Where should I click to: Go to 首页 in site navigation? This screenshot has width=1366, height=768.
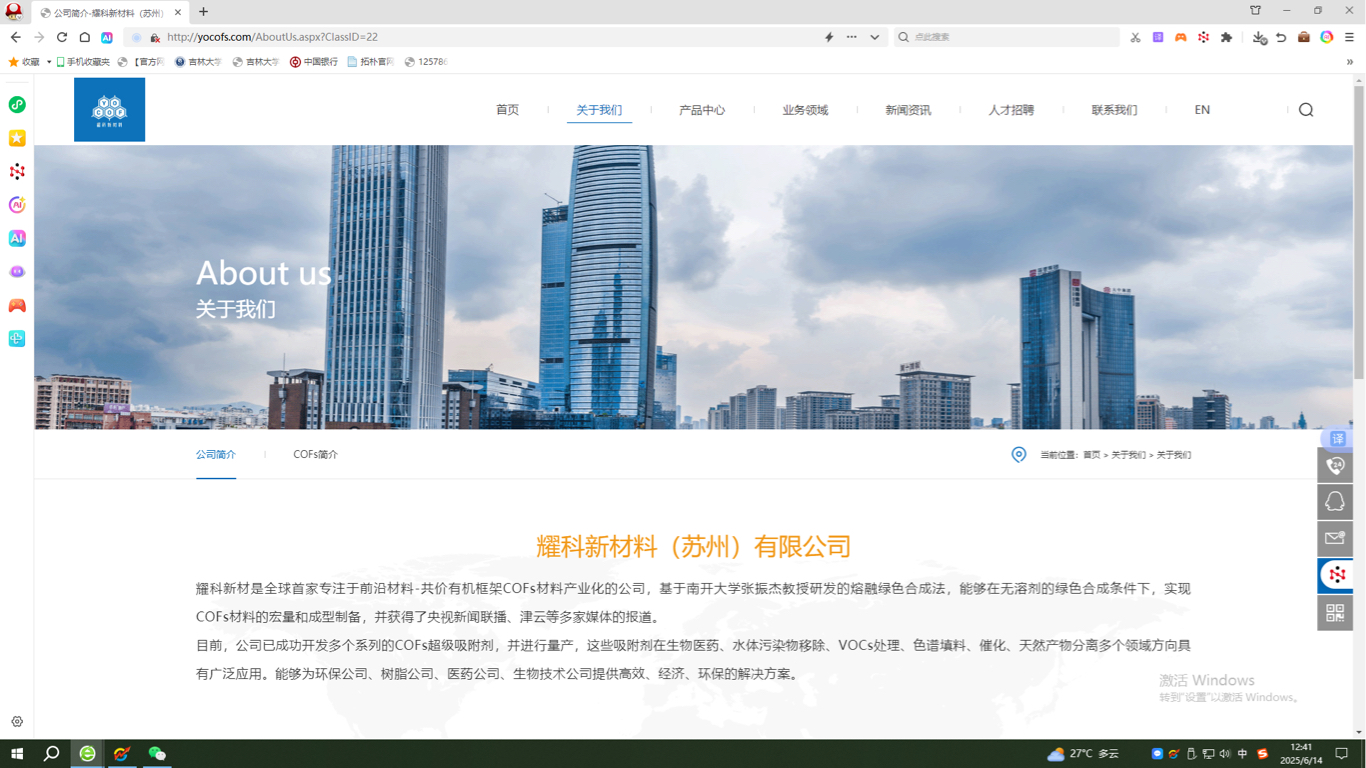[x=508, y=110]
